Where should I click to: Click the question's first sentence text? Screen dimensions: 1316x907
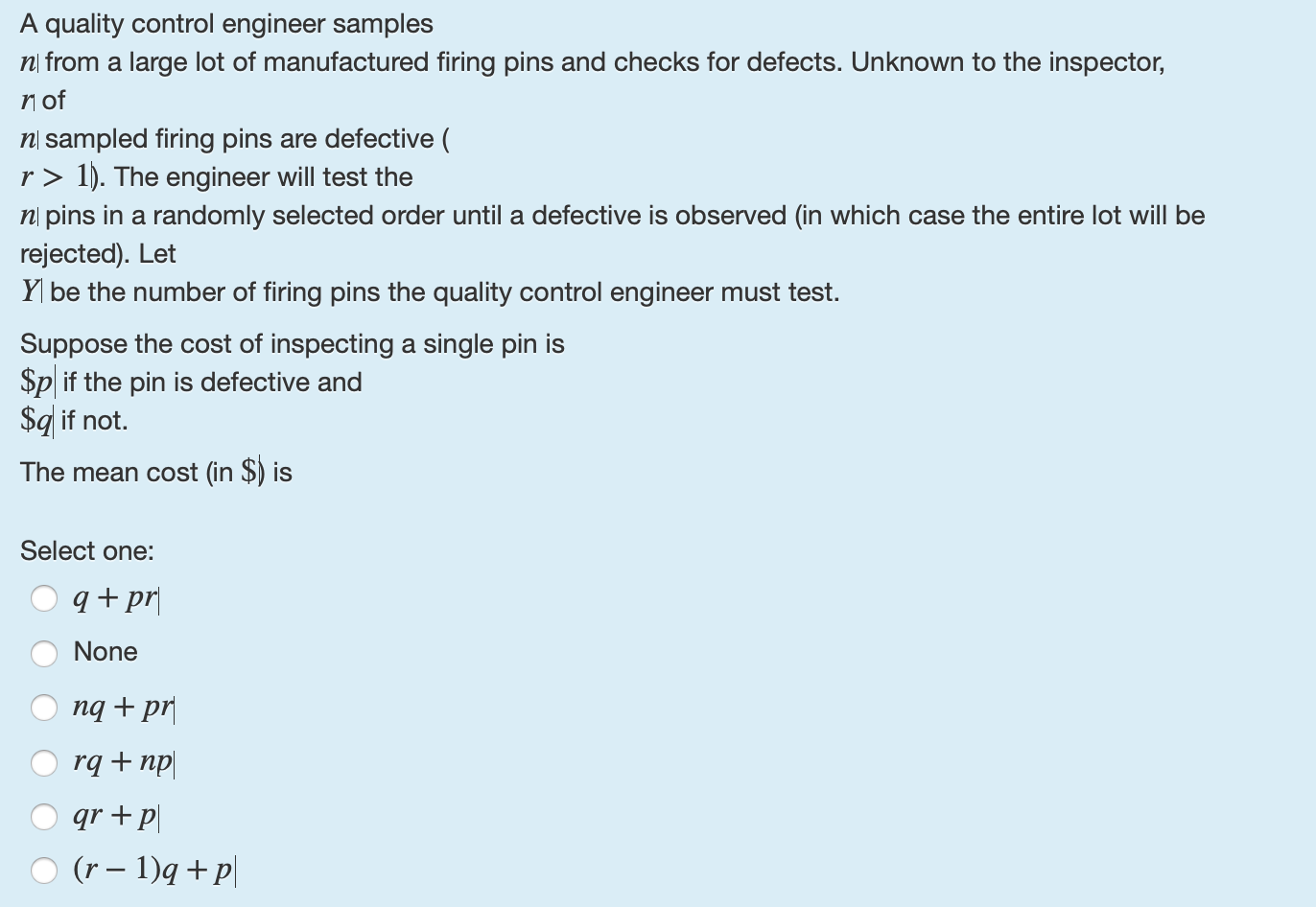point(225,23)
